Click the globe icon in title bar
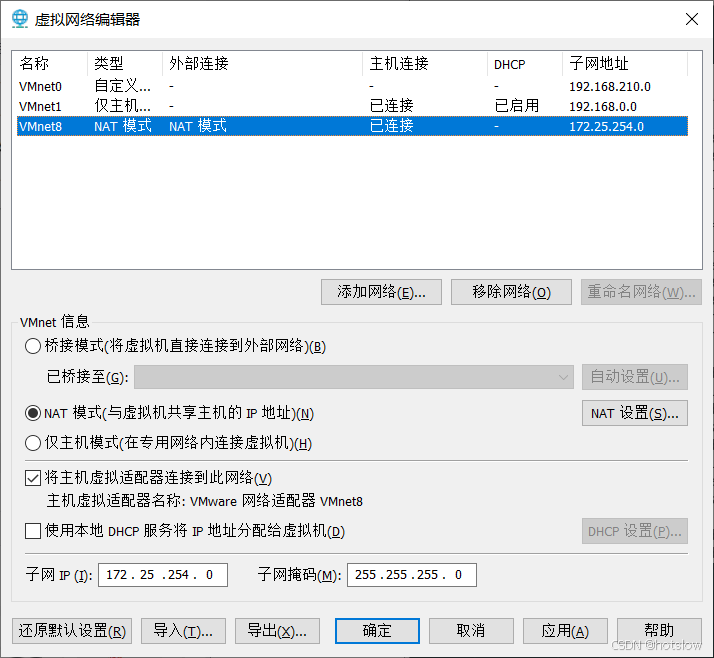Viewport: 714px width, 658px height. (20, 19)
